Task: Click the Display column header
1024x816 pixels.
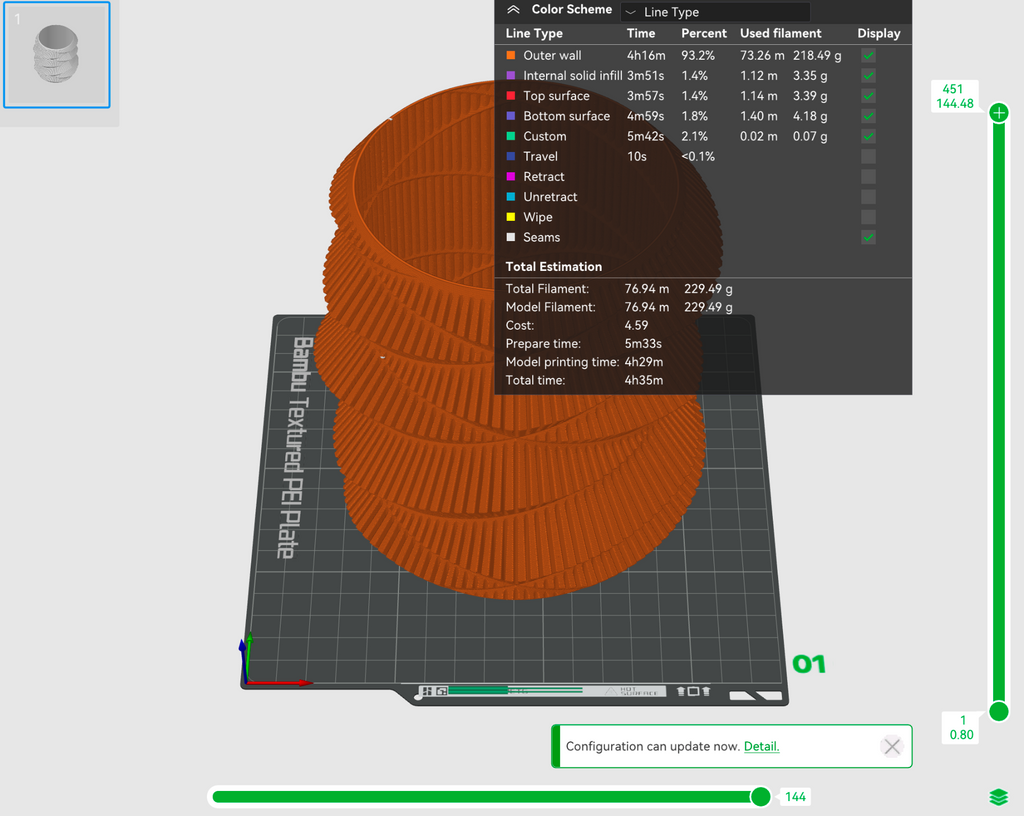Action: point(878,33)
